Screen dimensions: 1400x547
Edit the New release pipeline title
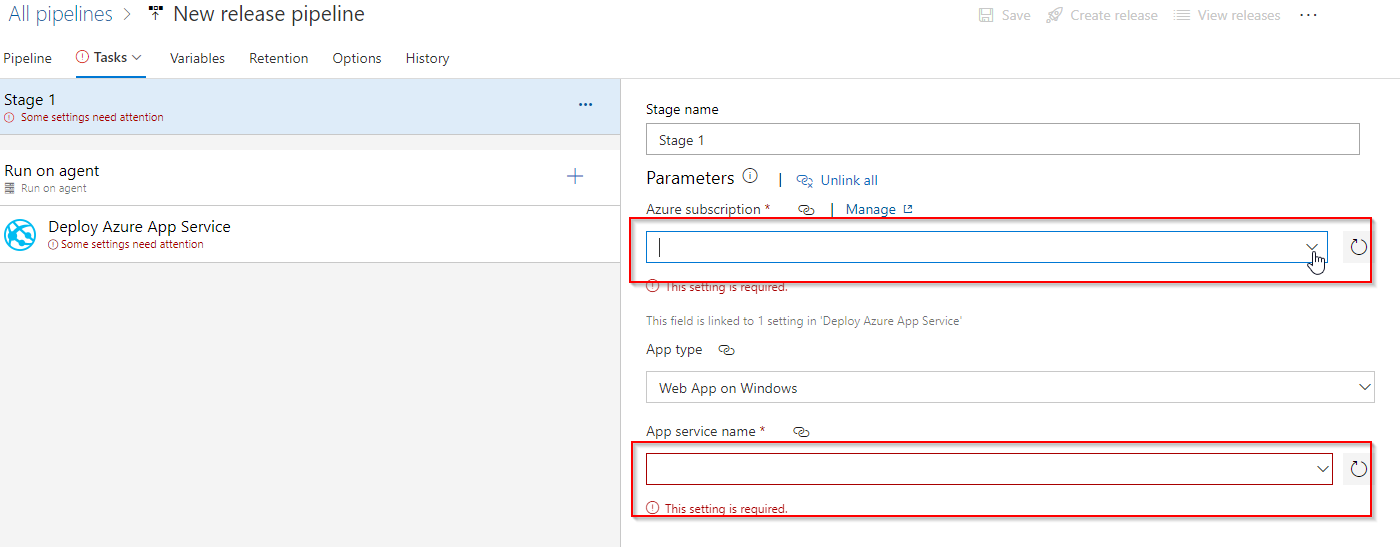click(x=269, y=14)
